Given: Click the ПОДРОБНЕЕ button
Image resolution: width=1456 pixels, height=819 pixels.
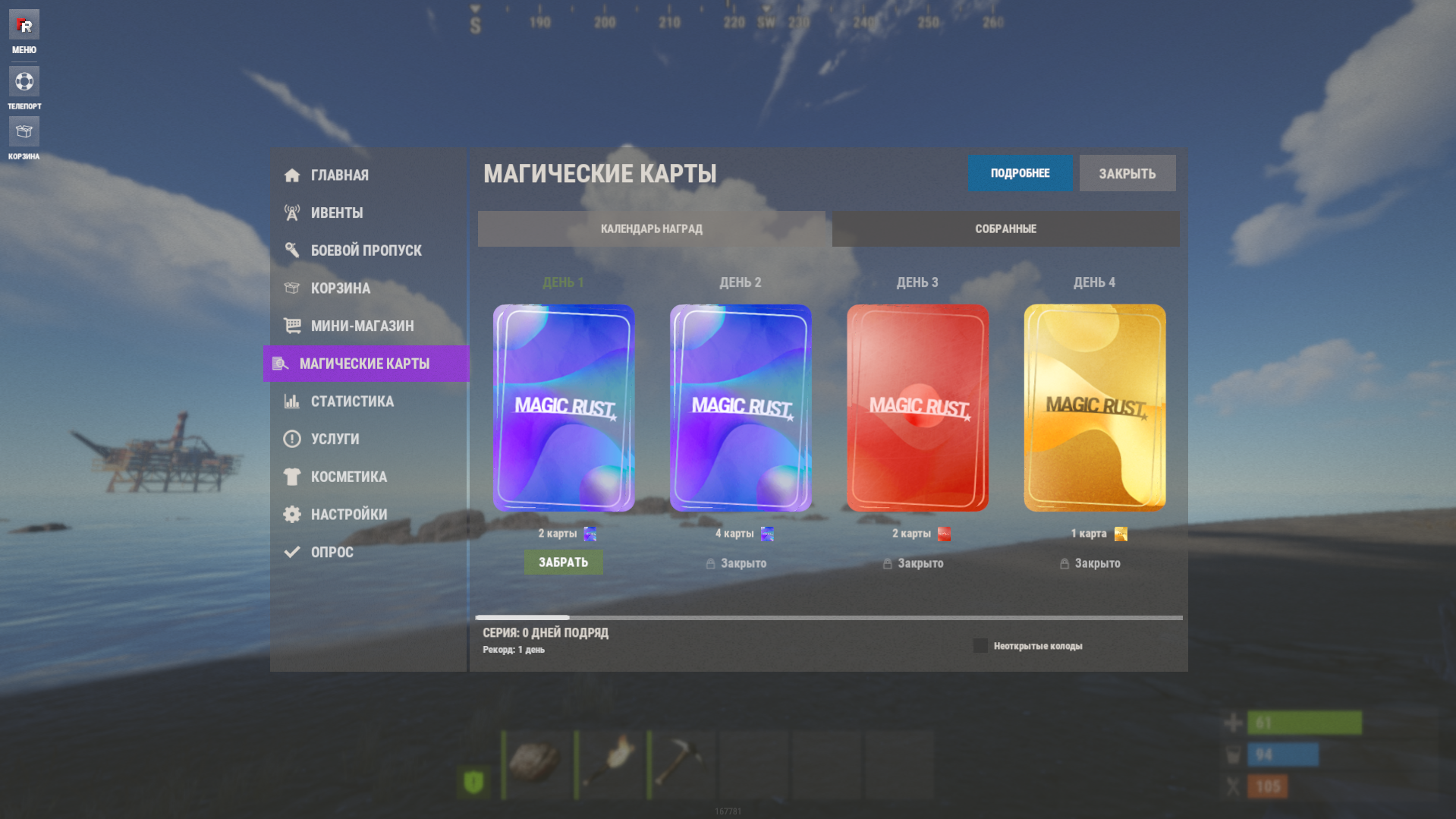Looking at the screenshot, I should pyautogui.click(x=1020, y=173).
